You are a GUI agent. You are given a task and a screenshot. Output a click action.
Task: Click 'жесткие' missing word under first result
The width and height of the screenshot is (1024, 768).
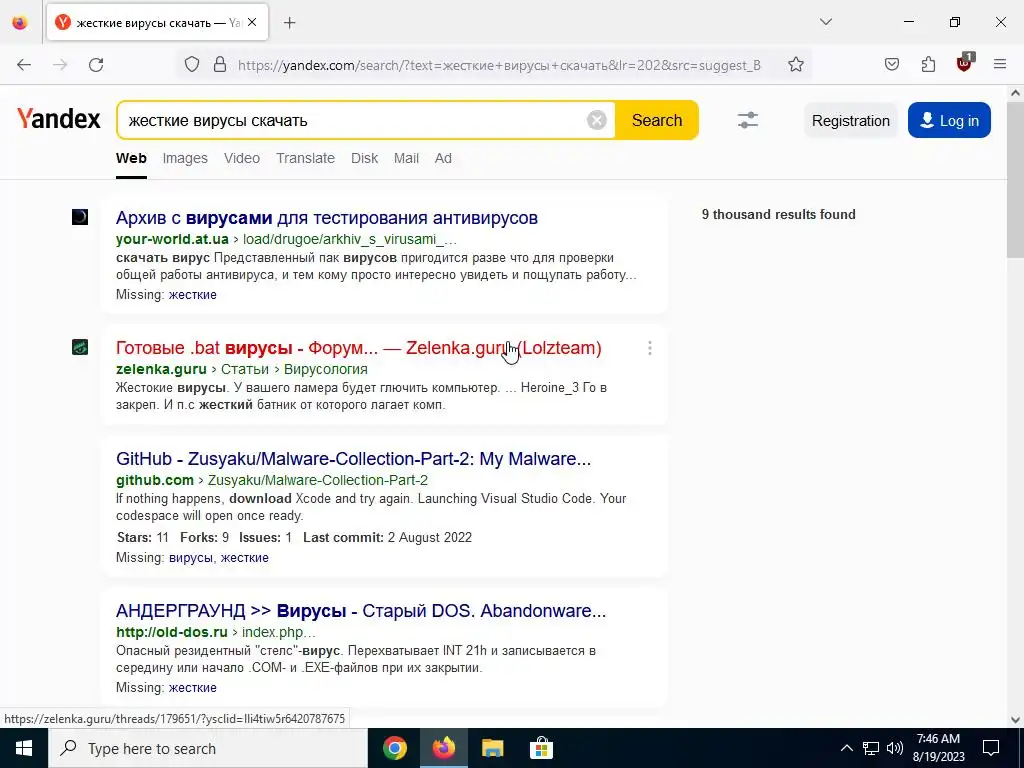193,295
